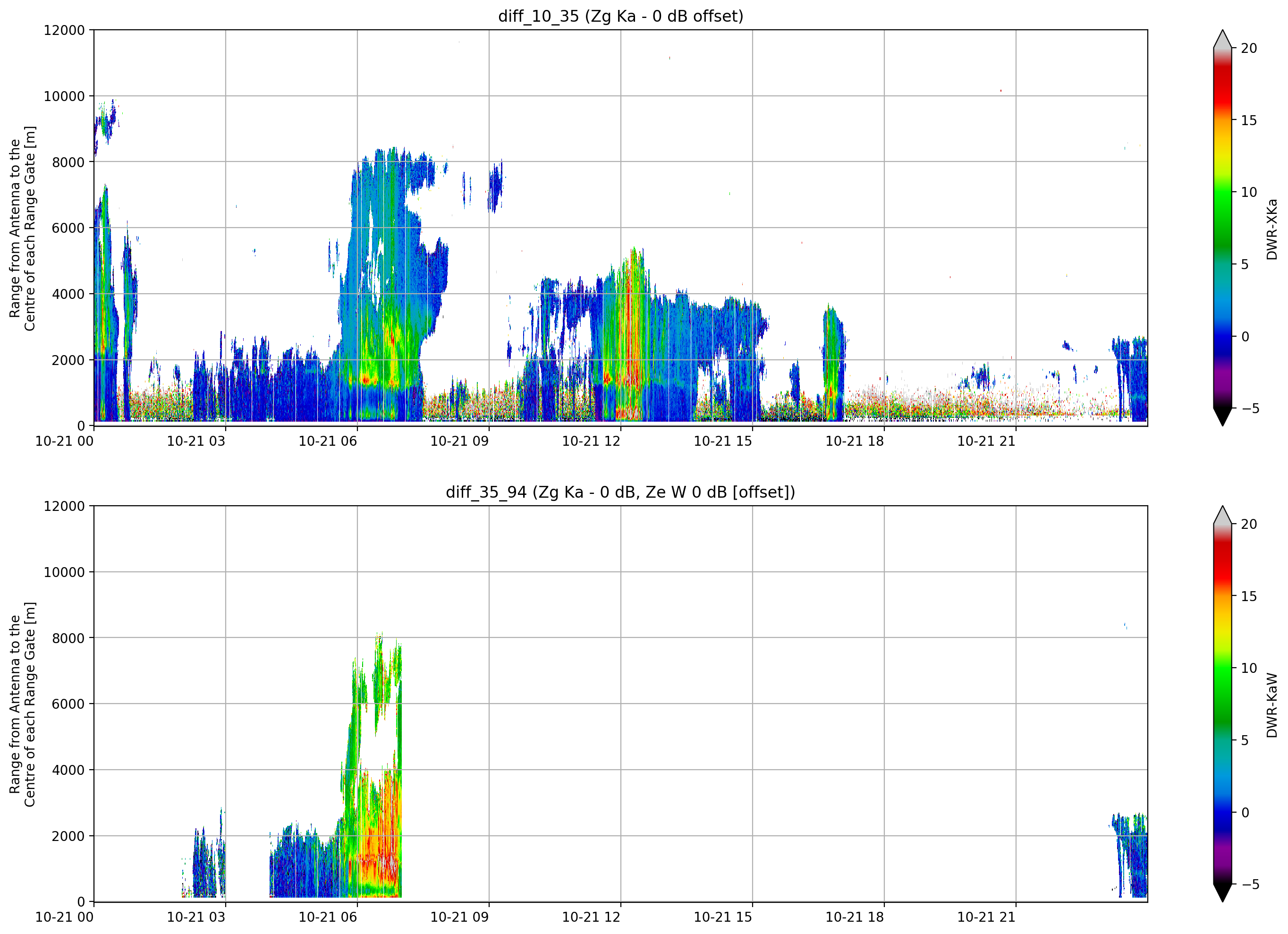Click "10-21 15" on the diff_10_35 time axis
Screen dimensions: 1288x934
click(723, 442)
